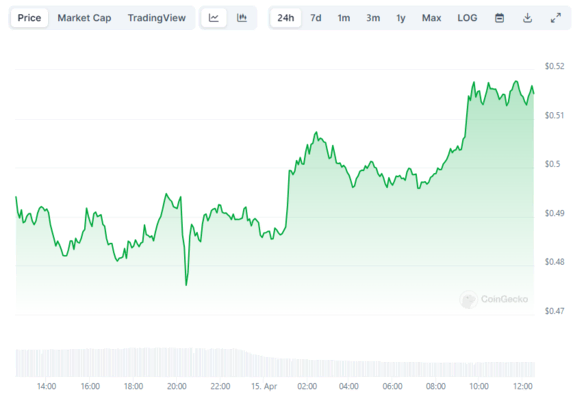Click the 06:00 time axis label
Screen dimensions: 573x394
coord(392,386)
